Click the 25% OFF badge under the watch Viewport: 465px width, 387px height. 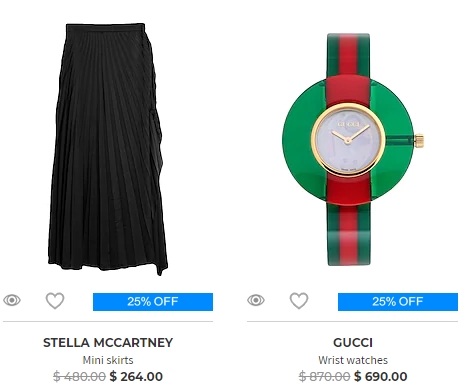point(398,302)
